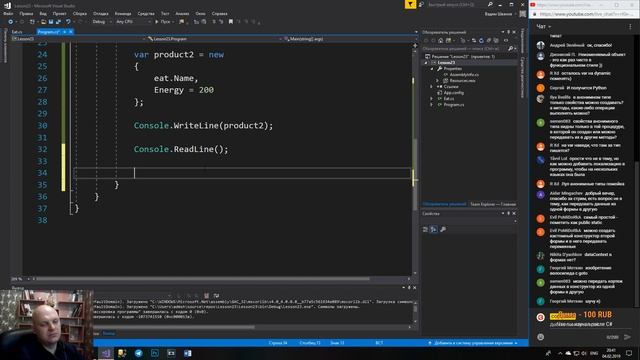The width and height of the screenshot is (640, 360).
Task: Click the output window clear all icon
Action: 207,295
